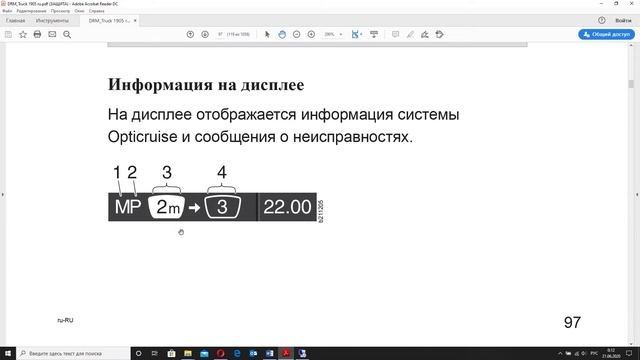Open the notification center icon
The width and height of the screenshot is (640, 360).
(x=629, y=353)
